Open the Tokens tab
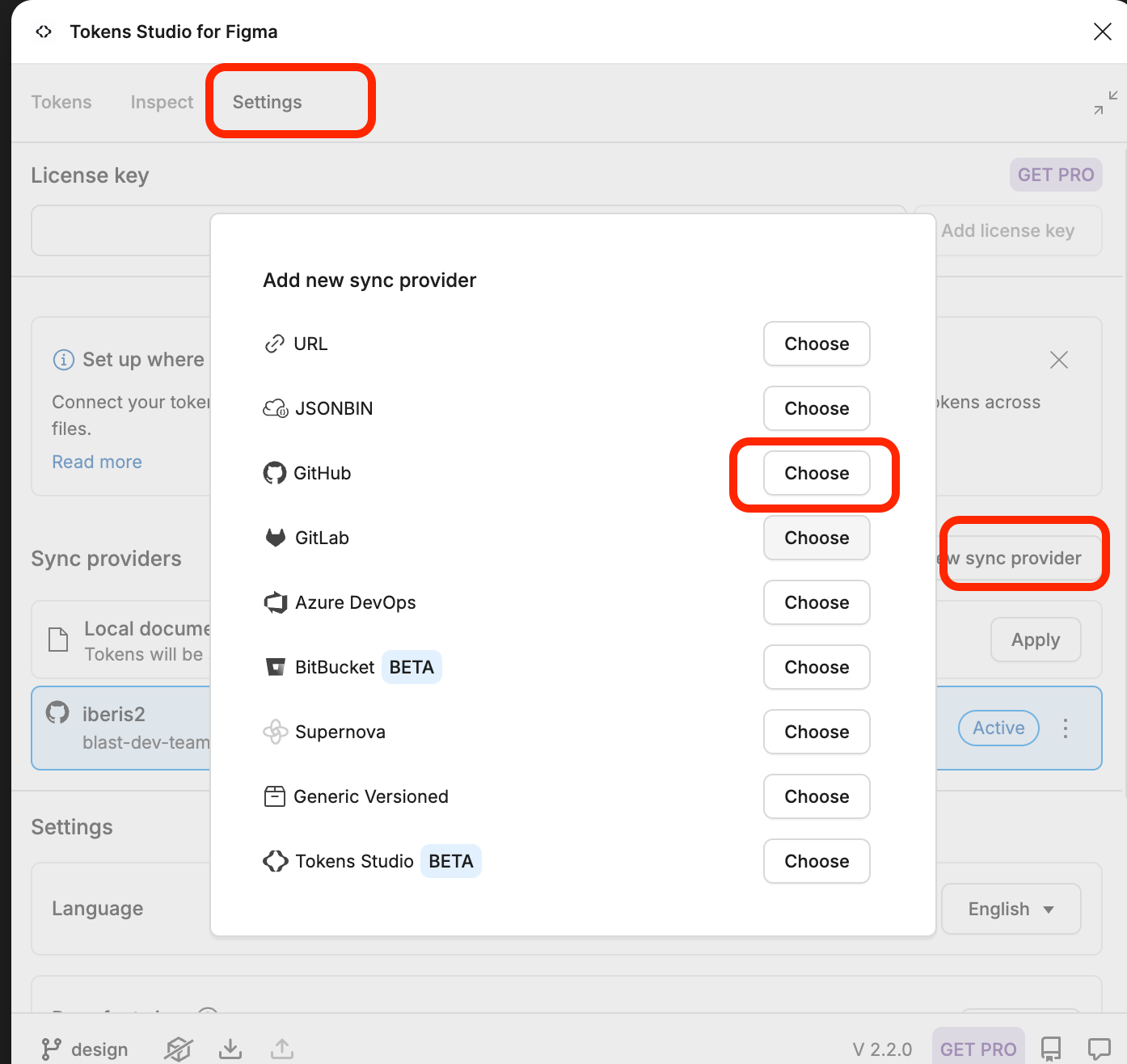 (61, 102)
